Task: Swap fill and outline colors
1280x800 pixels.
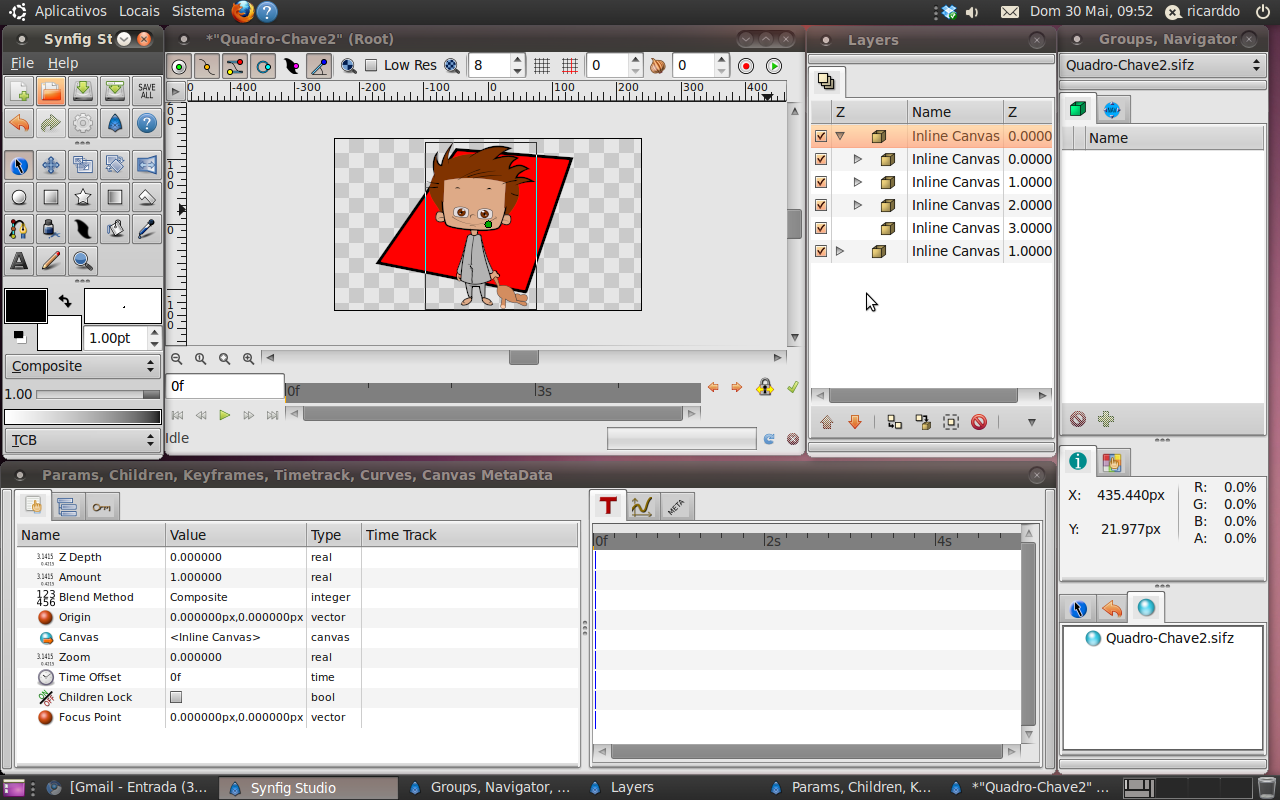Action: (x=65, y=301)
